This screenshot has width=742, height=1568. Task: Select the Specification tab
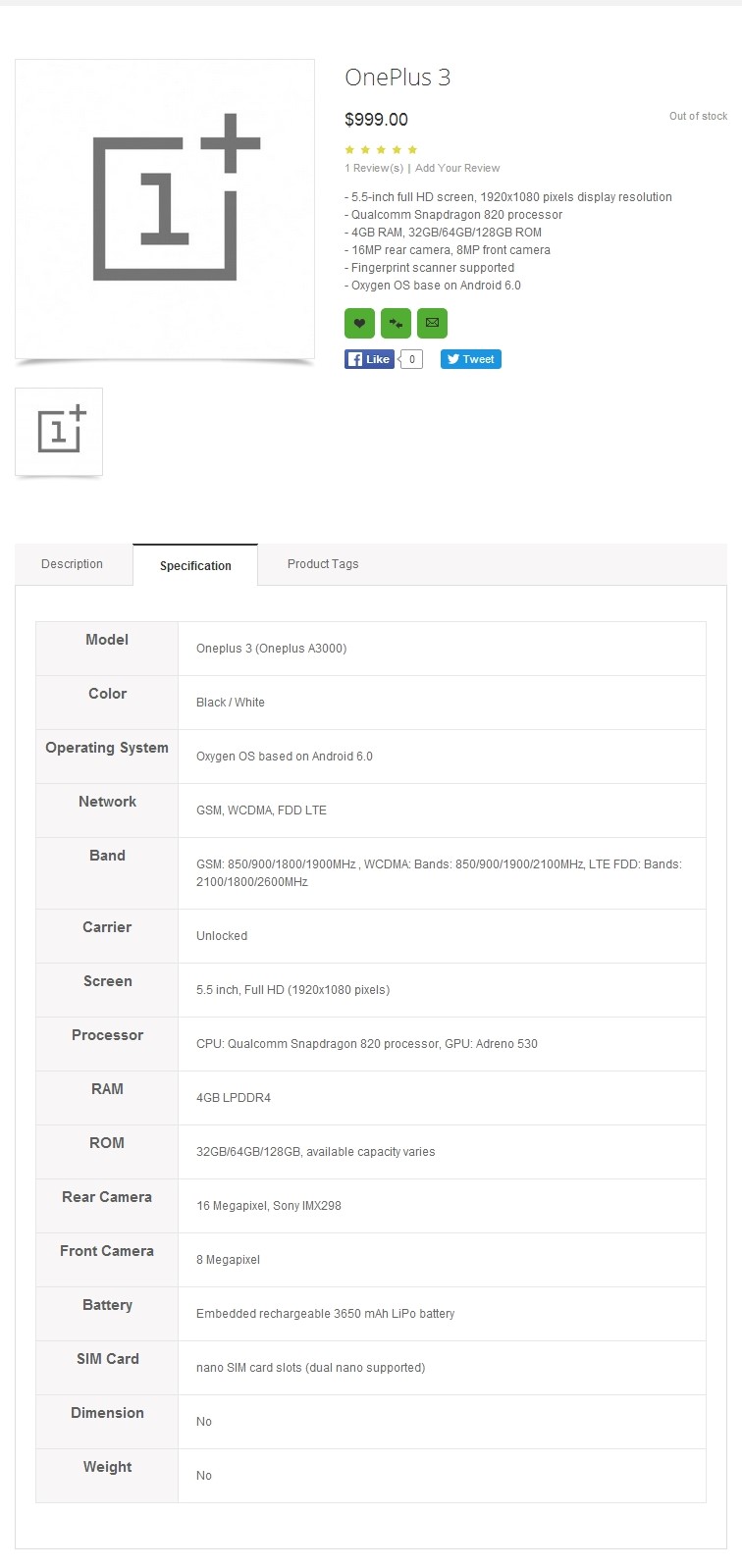coord(195,566)
